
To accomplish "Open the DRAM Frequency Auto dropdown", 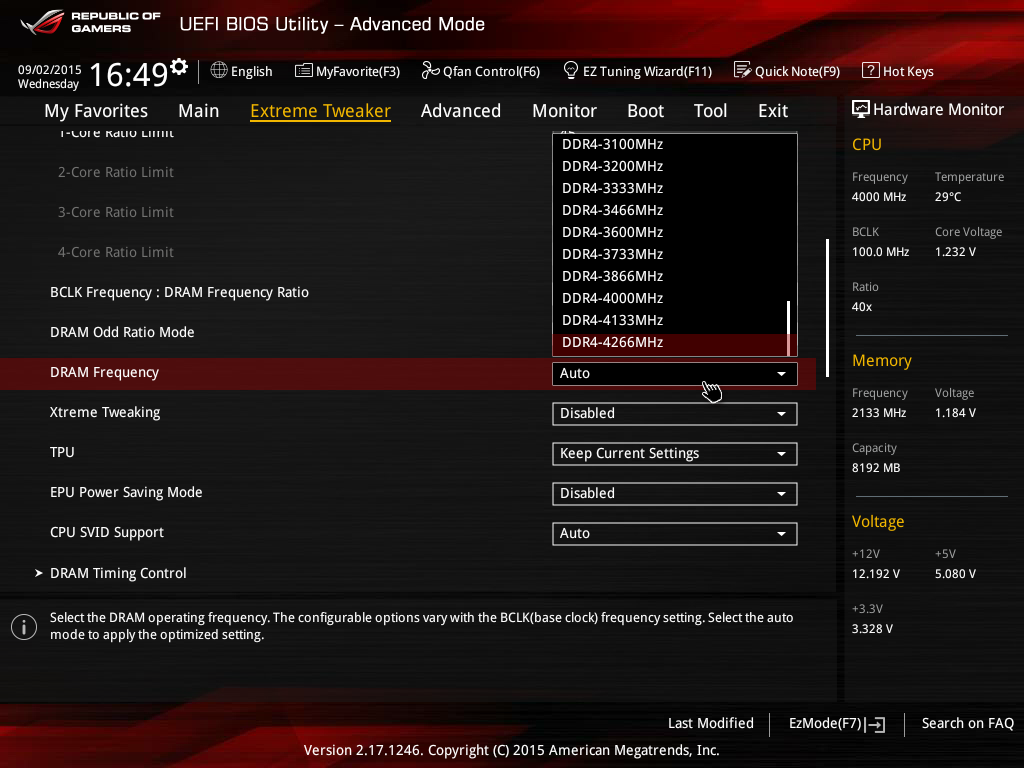I will pyautogui.click(x=675, y=374).
